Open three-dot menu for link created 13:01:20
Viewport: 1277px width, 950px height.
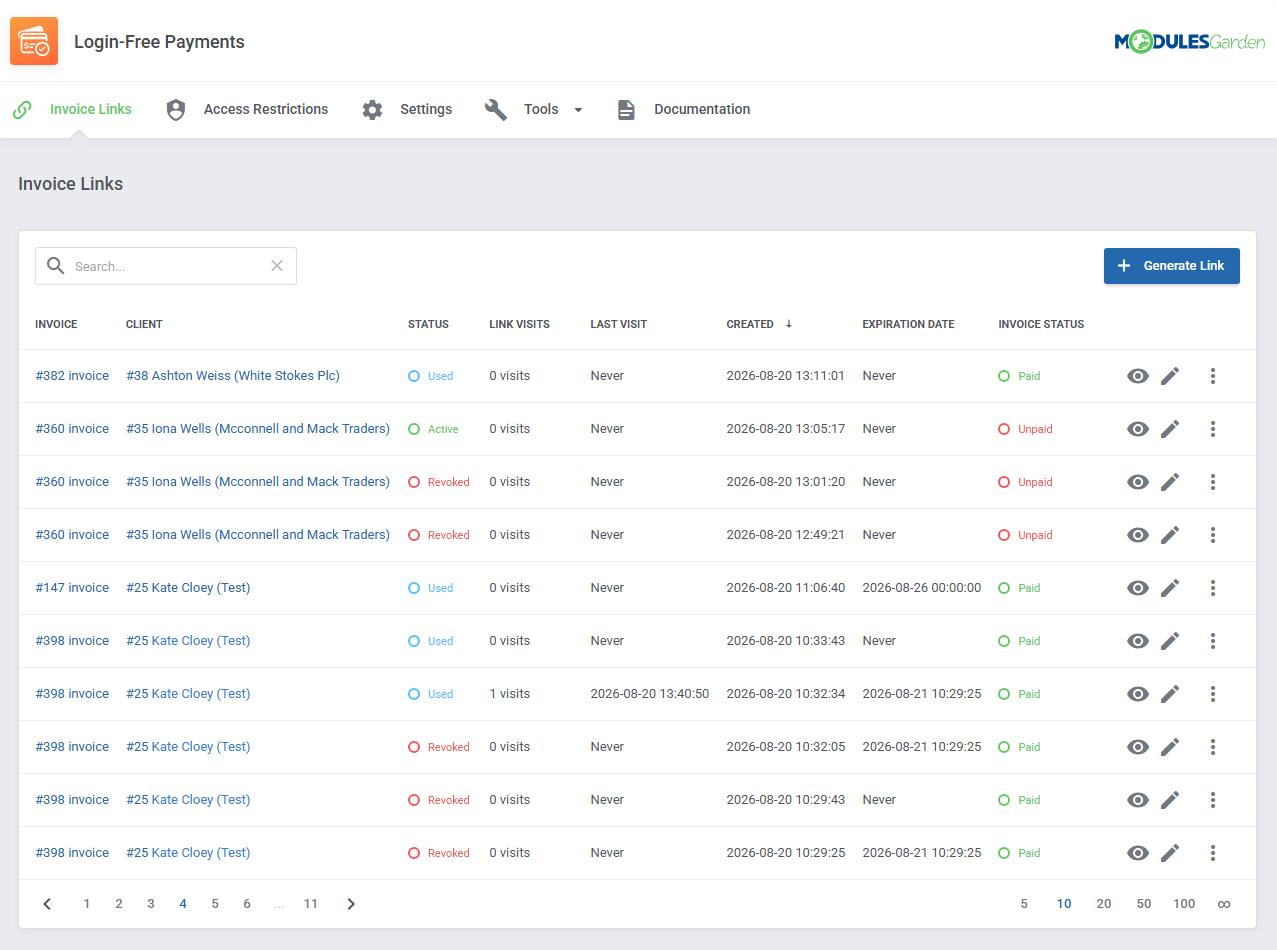click(1213, 482)
